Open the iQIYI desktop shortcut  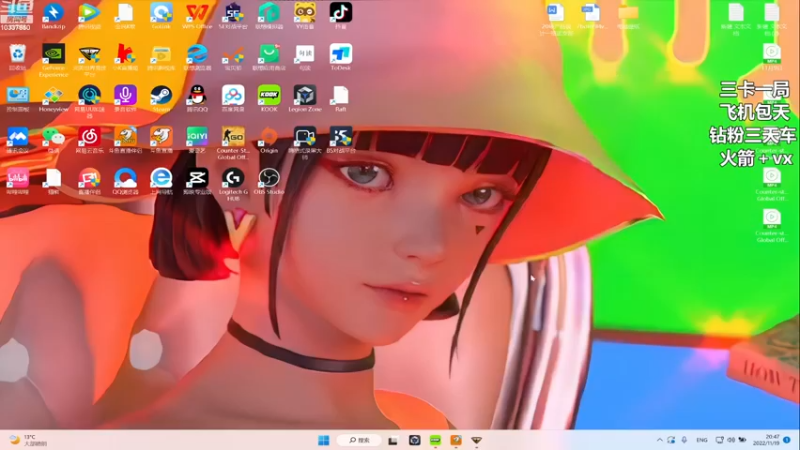(x=197, y=140)
